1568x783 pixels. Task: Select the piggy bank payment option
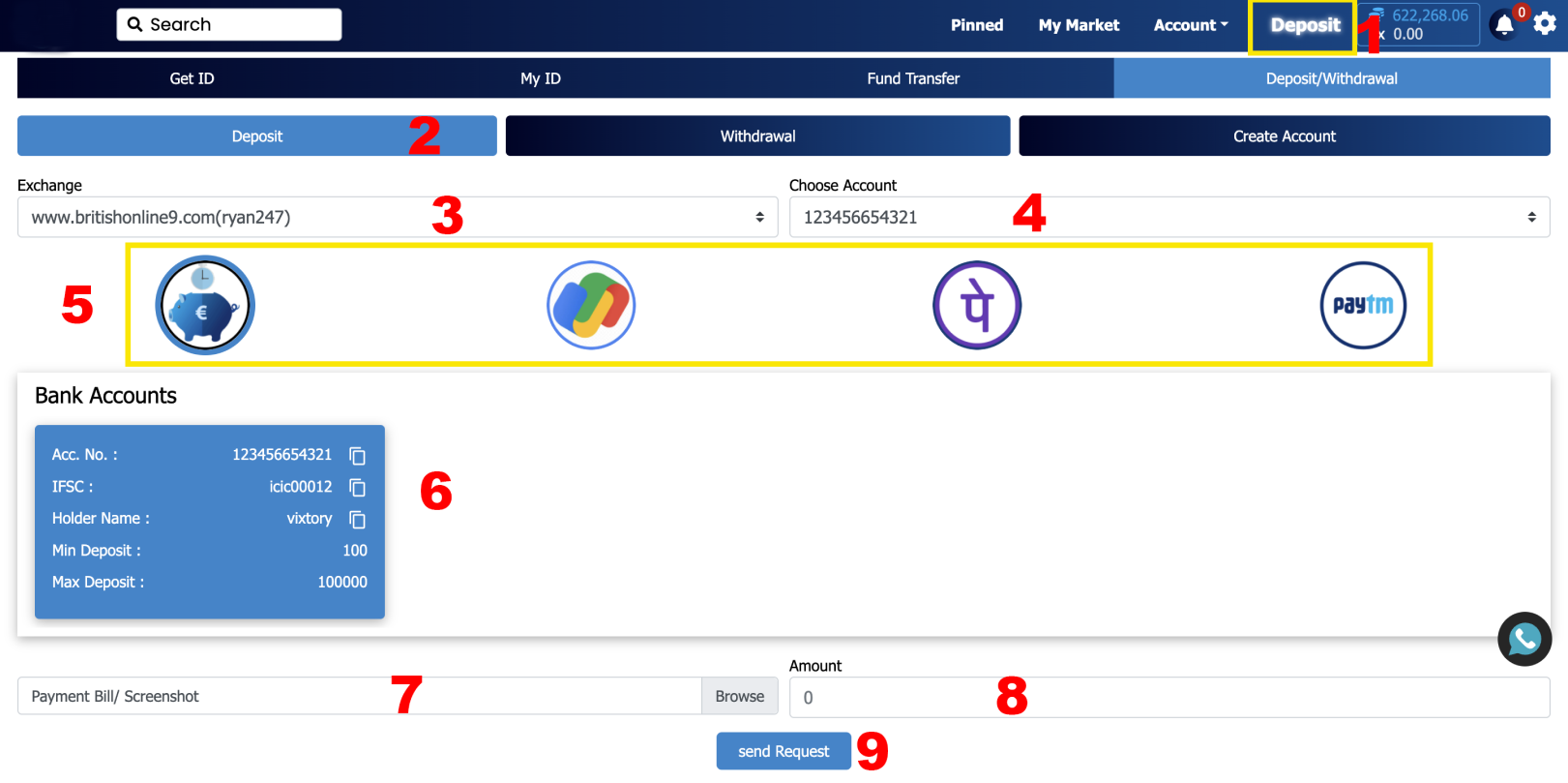point(205,305)
